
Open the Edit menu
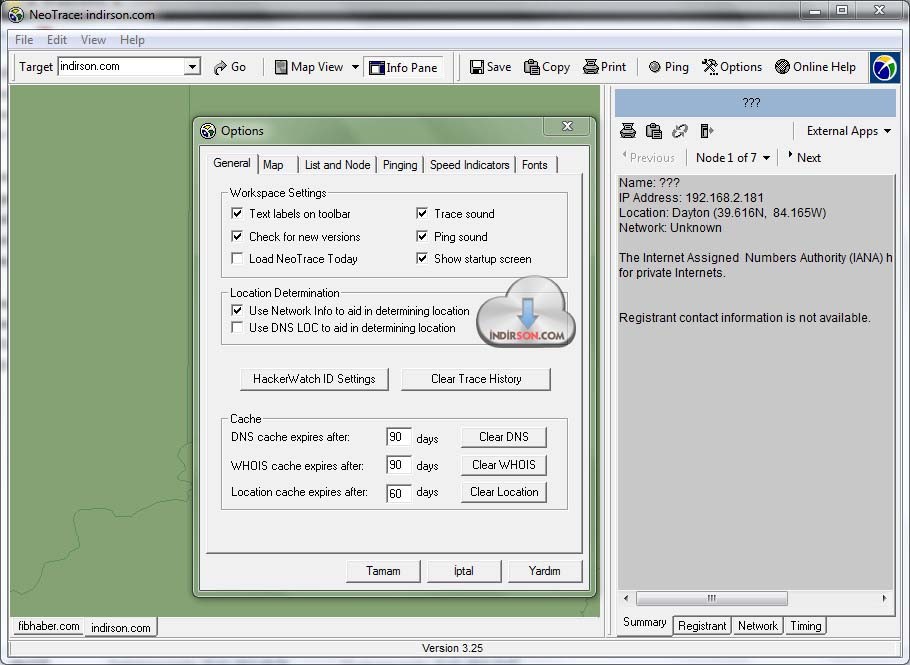[x=57, y=40]
